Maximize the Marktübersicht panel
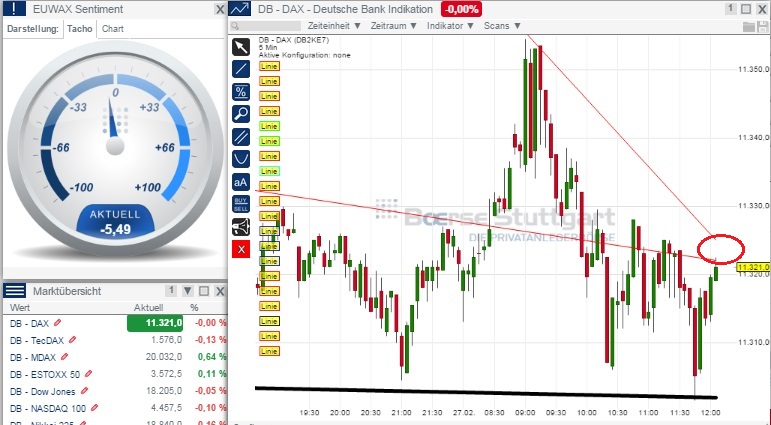The width and height of the screenshot is (771, 425). pos(204,291)
